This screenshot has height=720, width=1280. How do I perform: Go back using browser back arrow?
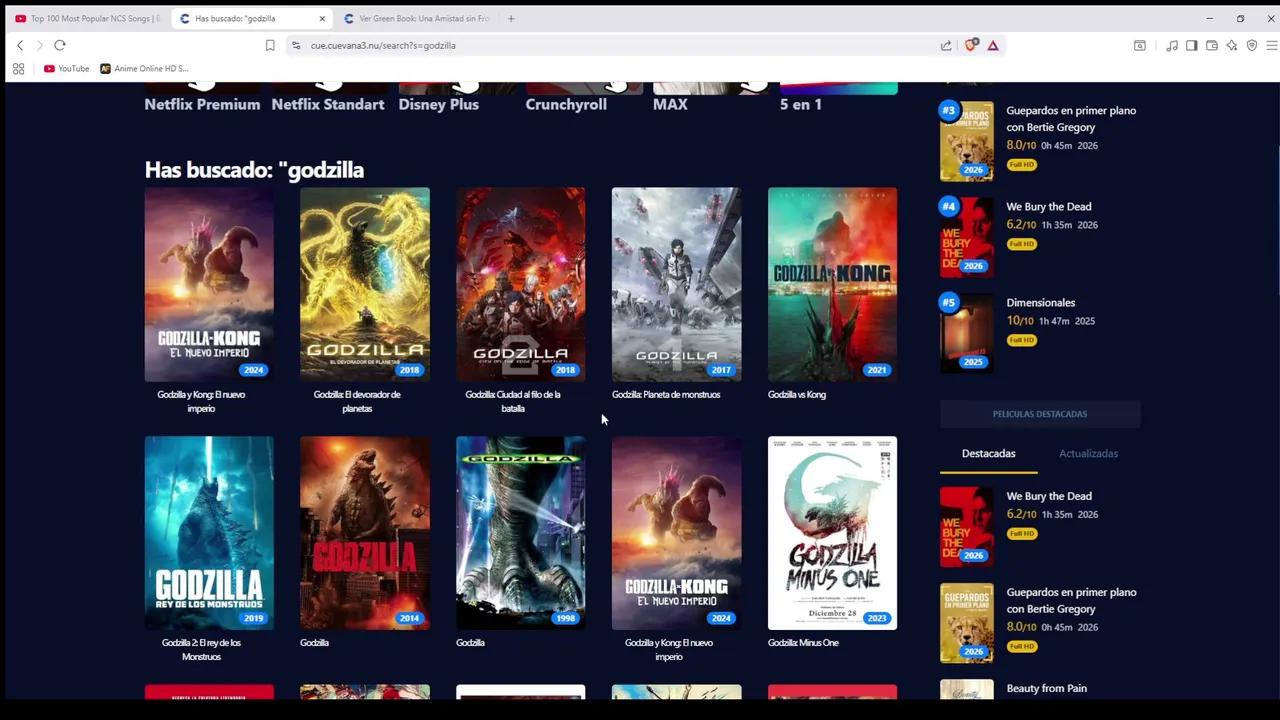20,45
